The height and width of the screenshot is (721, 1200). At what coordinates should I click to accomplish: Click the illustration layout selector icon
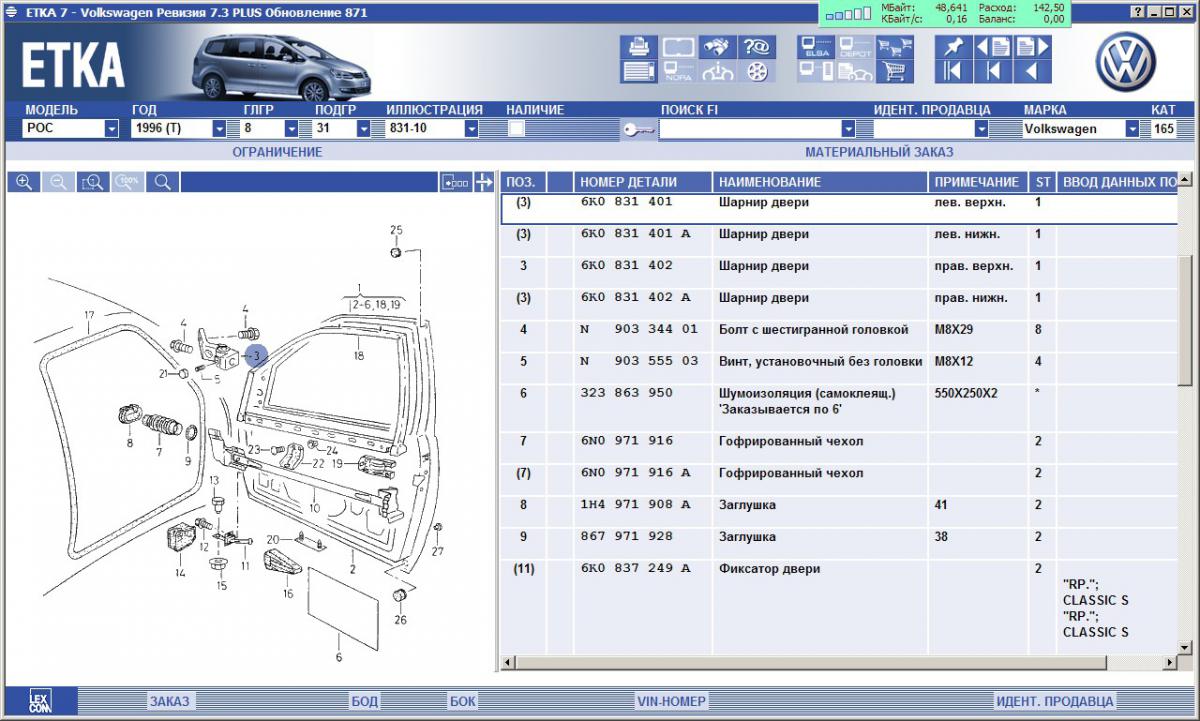tap(455, 182)
